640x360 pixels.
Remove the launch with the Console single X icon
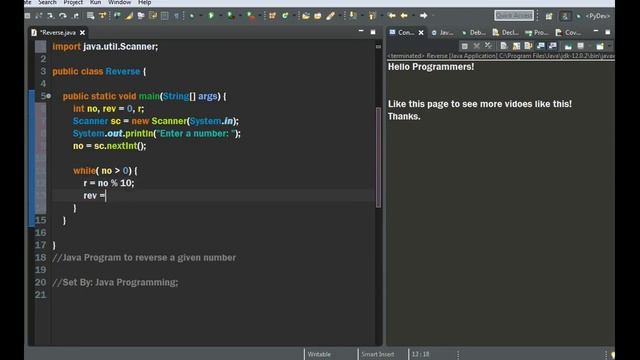476,46
